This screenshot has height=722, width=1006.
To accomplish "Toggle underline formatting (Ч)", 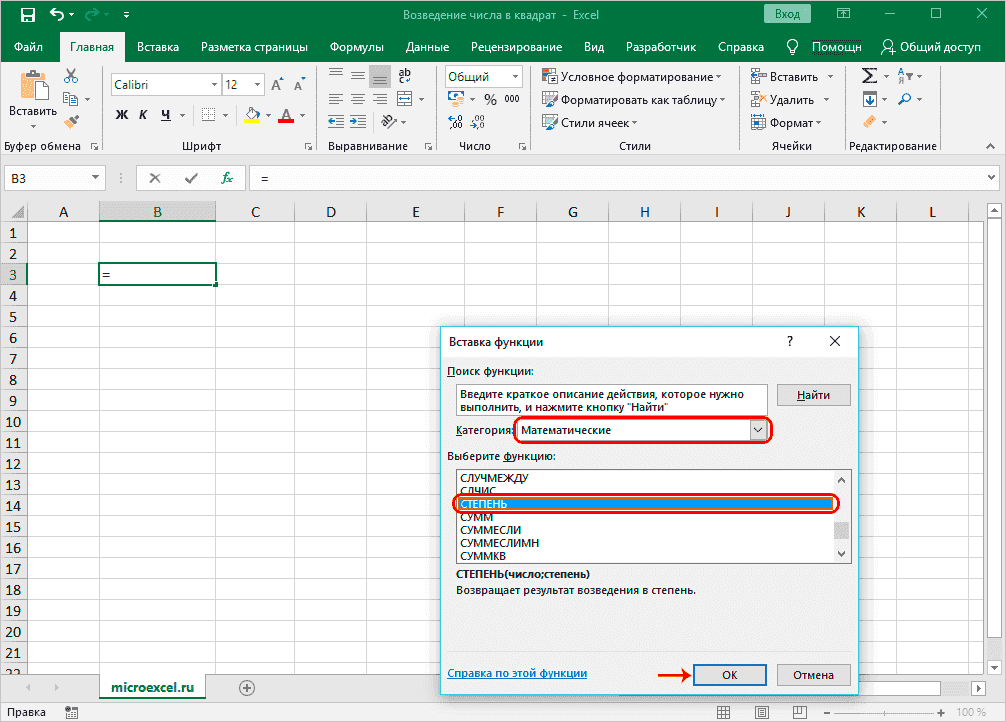I will 166,115.
